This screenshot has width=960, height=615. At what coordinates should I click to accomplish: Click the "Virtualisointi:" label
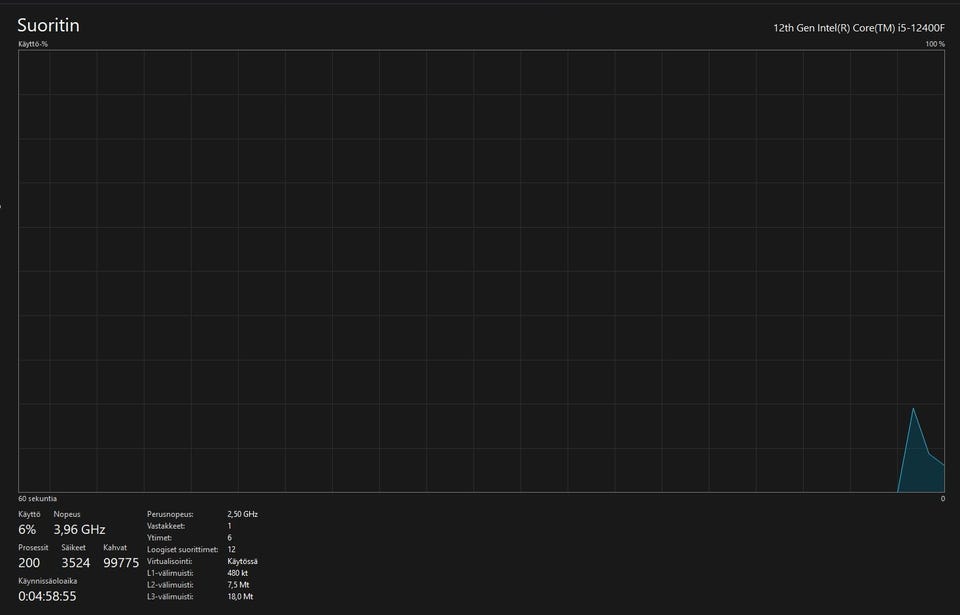[170, 561]
